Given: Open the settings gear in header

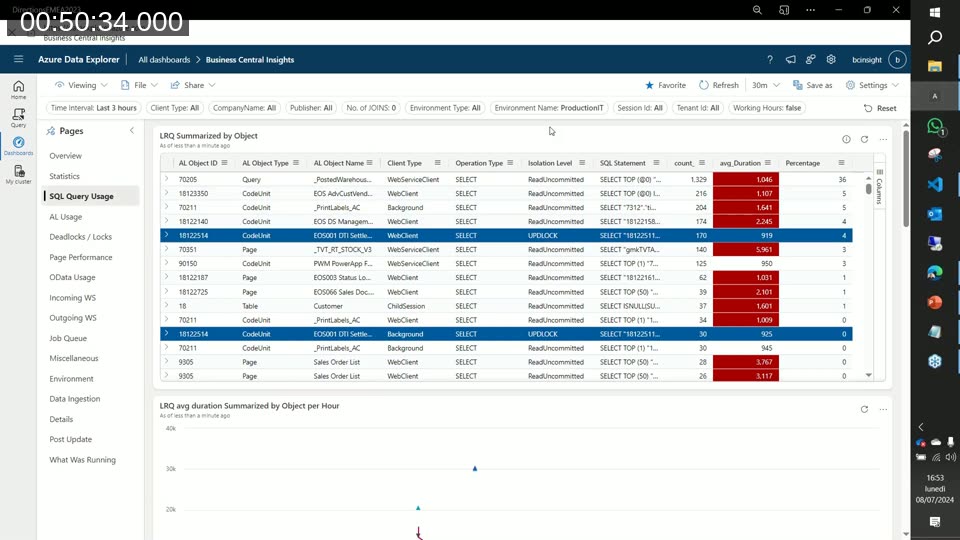Looking at the screenshot, I should coord(831,59).
